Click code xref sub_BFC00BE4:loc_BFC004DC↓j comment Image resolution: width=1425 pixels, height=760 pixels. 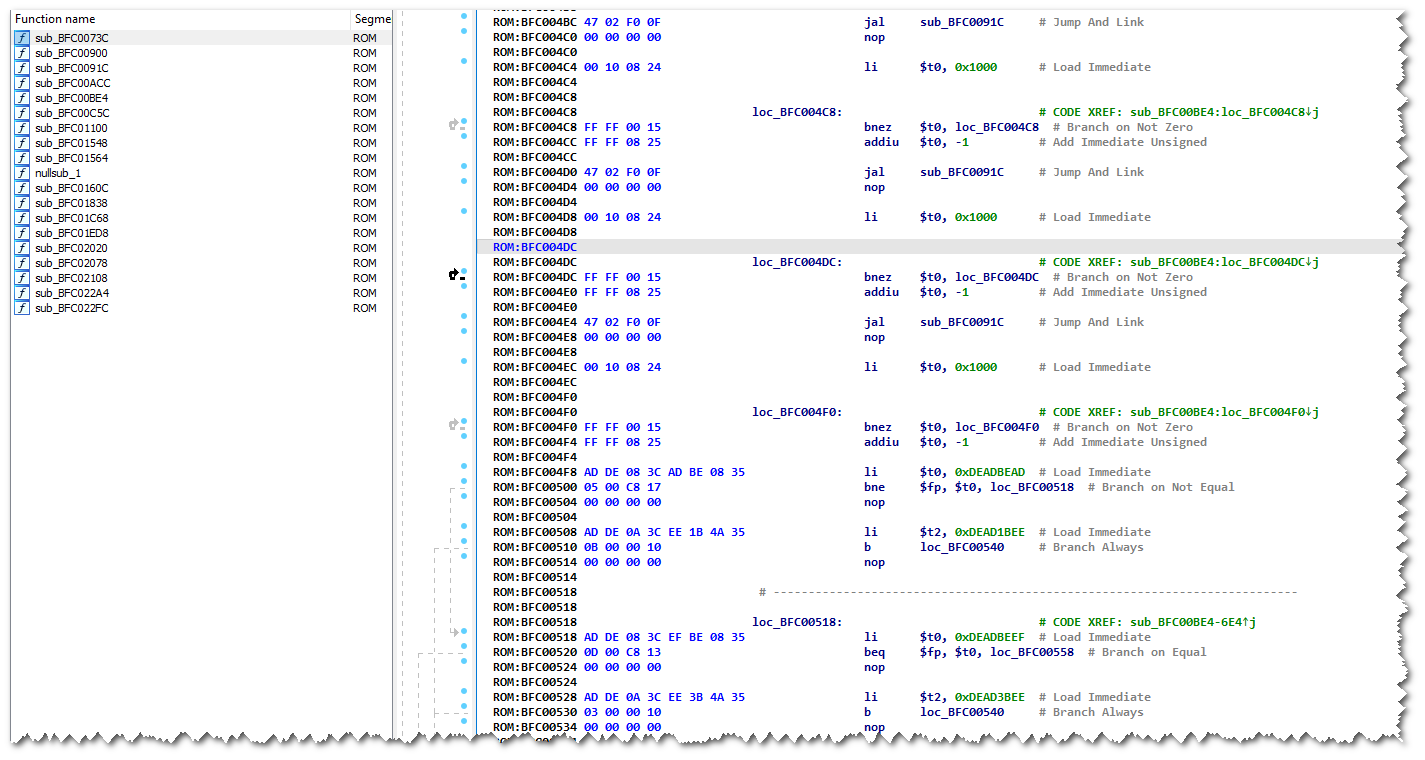[1179, 262]
